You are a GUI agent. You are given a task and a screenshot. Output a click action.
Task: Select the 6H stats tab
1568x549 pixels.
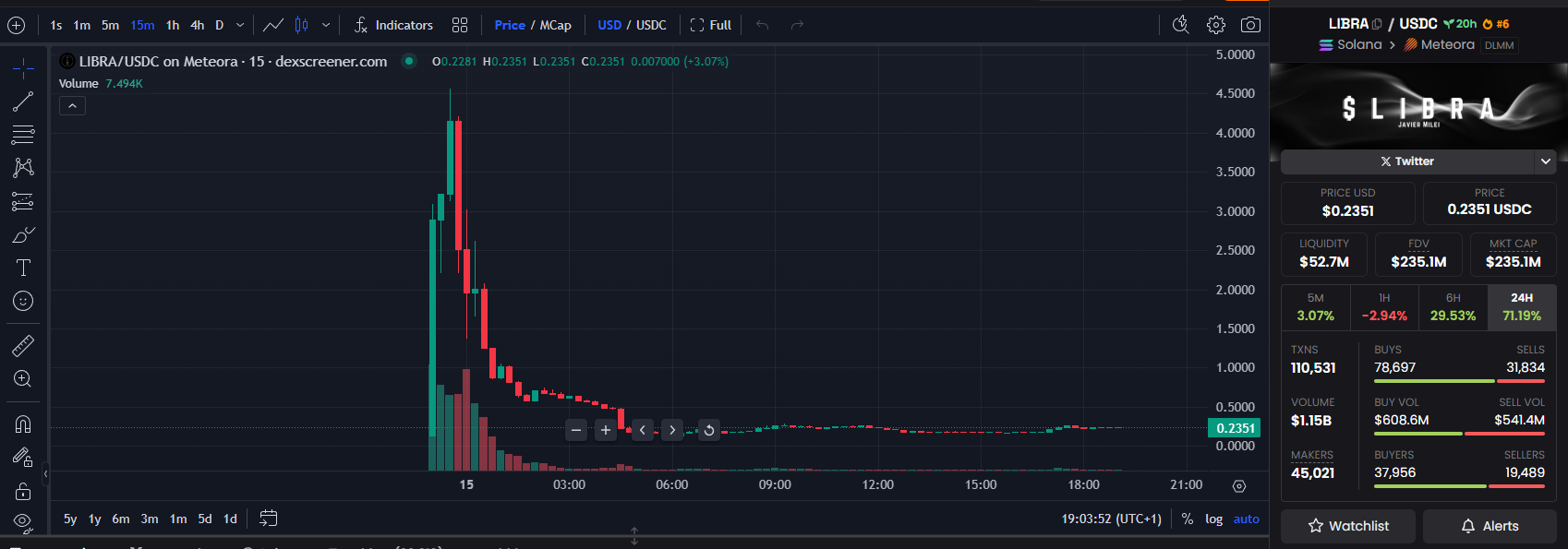tap(1453, 307)
